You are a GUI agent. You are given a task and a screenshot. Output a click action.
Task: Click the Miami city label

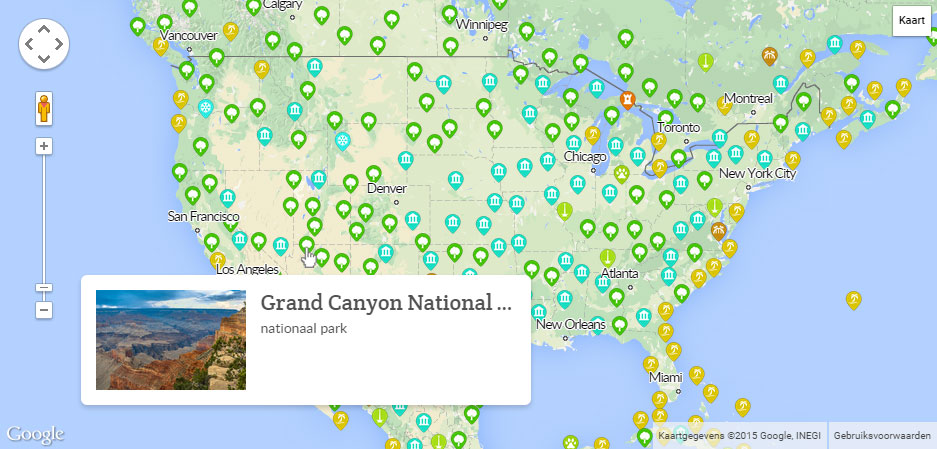(666, 378)
